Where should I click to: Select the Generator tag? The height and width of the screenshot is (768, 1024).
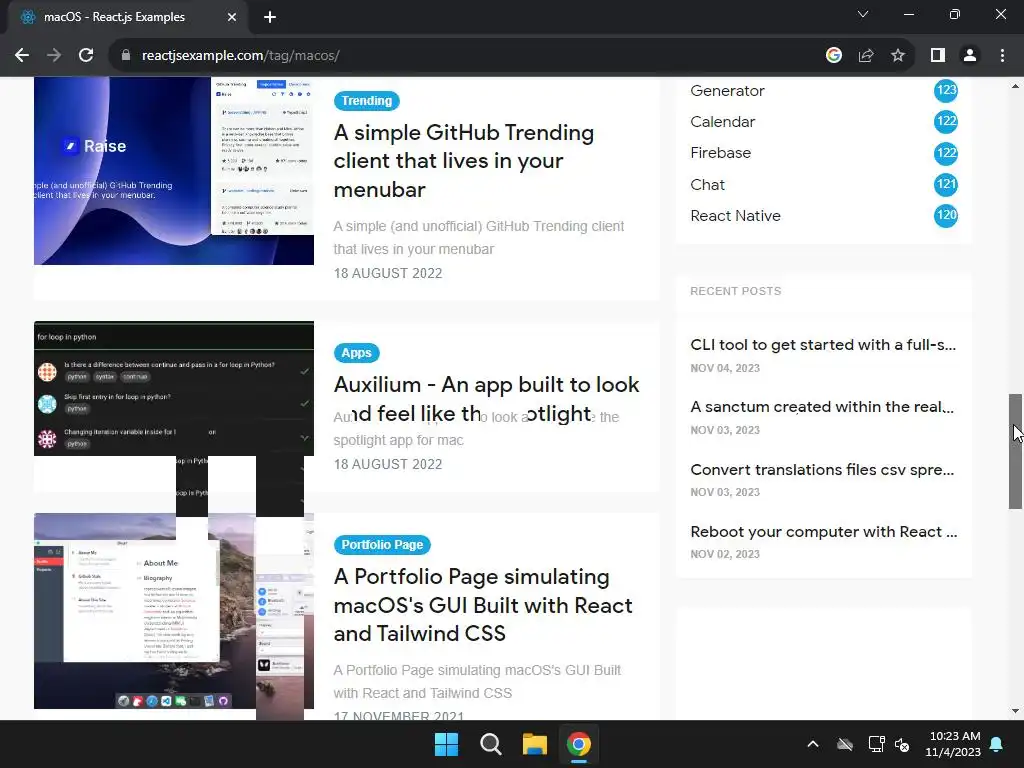pos(727,91)
